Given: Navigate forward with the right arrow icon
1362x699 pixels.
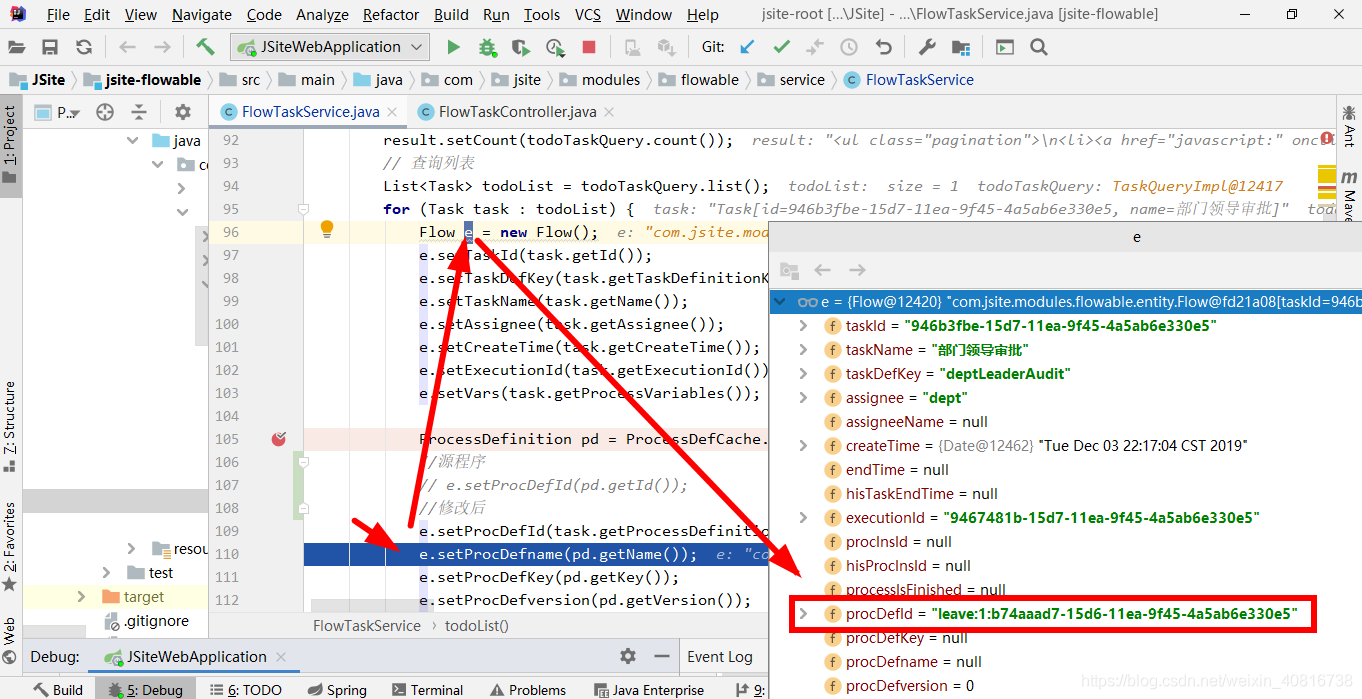Looking at the screenshot, I should pyautogui.click(x=162, y=47).
